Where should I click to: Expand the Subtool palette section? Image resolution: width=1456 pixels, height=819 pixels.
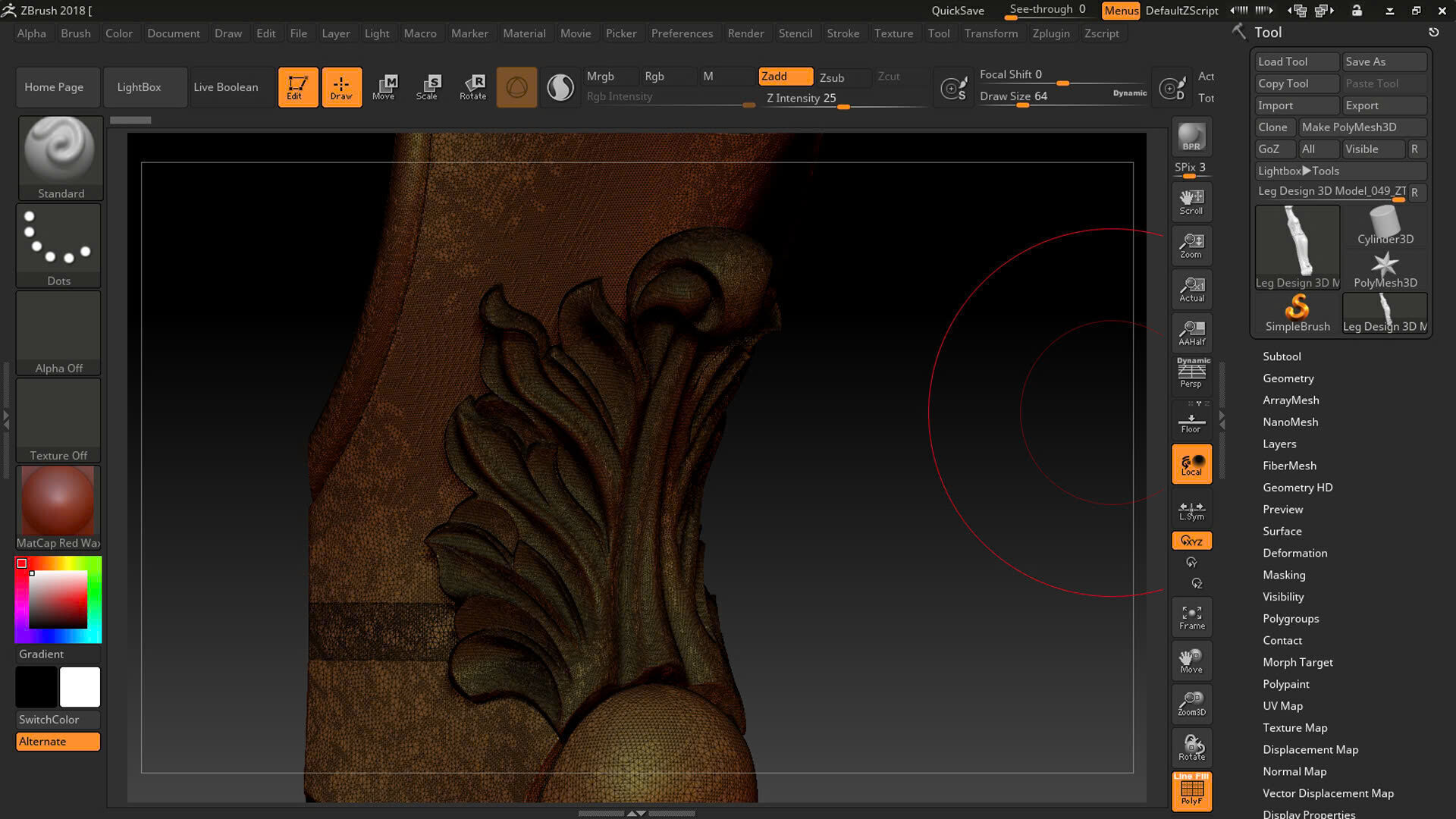pyautogui.click(x=1282, y=356)
